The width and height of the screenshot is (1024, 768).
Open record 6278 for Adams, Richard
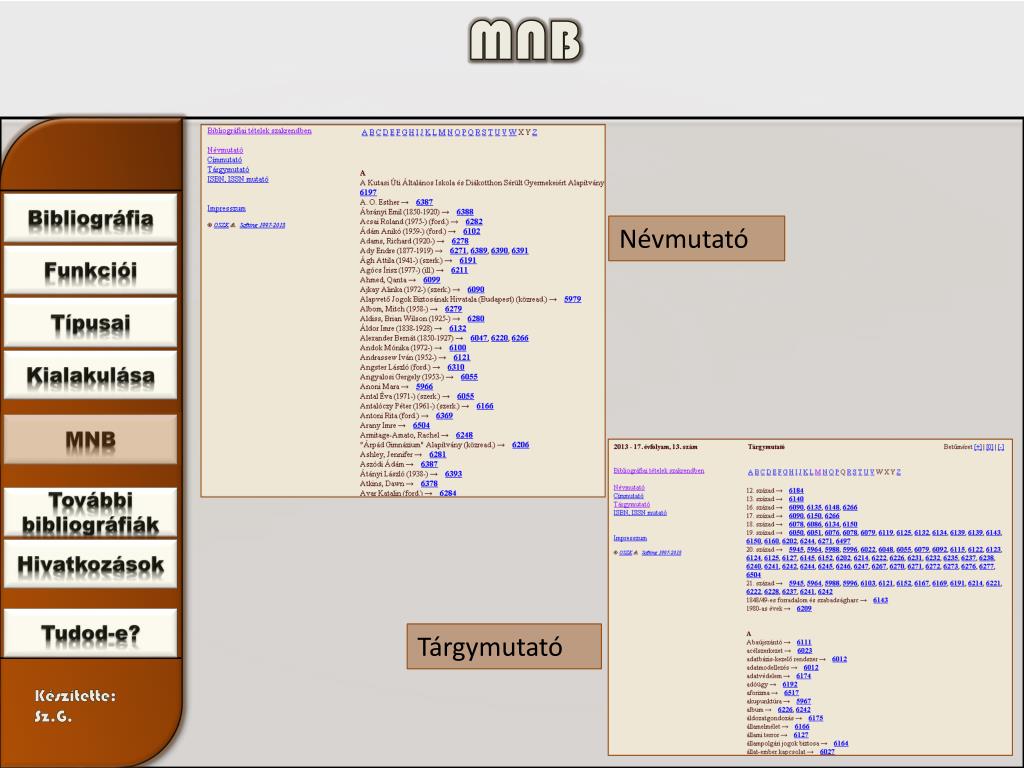[x=460, y=241]
